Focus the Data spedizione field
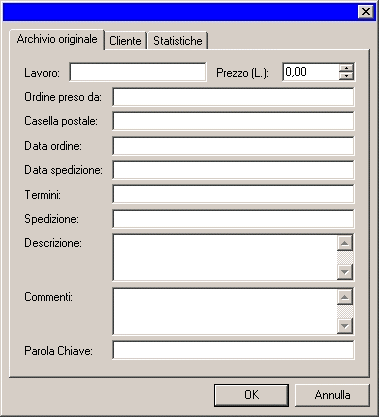 coord(233,170)
